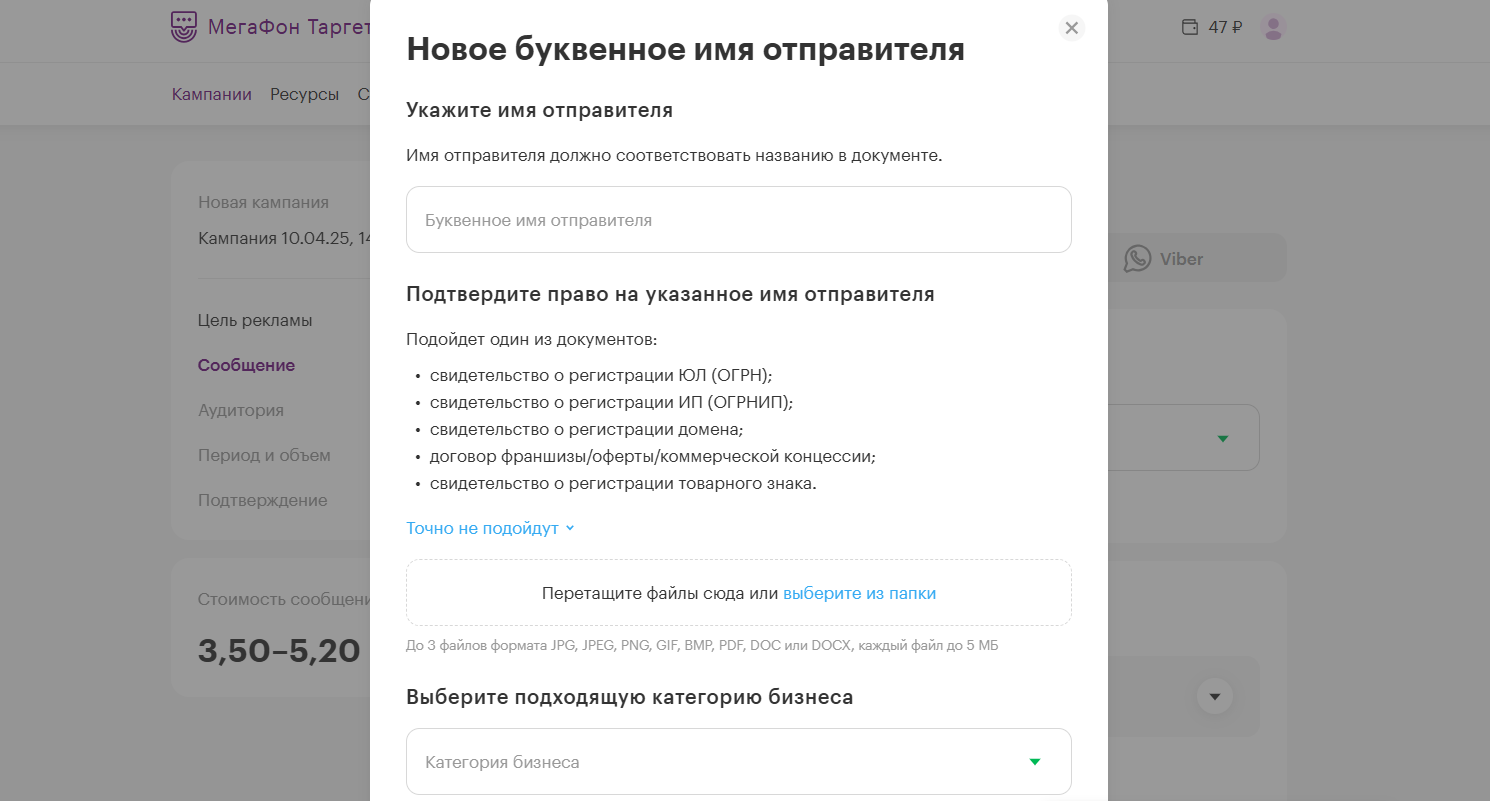This screenshot has width=1490, height=801.
Task: Expand the Точно не подойдут list
Action: [x=490, y=528]
